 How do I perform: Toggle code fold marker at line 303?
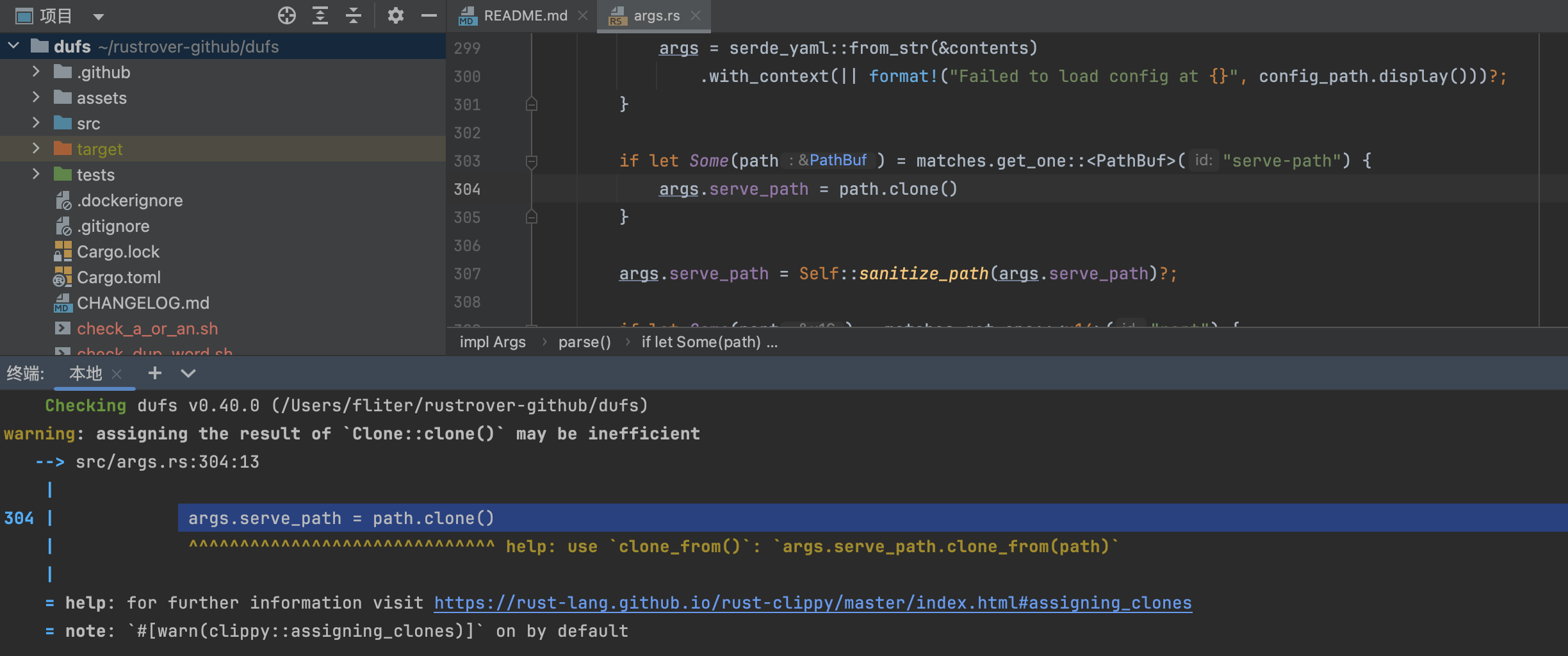(532, 161)
